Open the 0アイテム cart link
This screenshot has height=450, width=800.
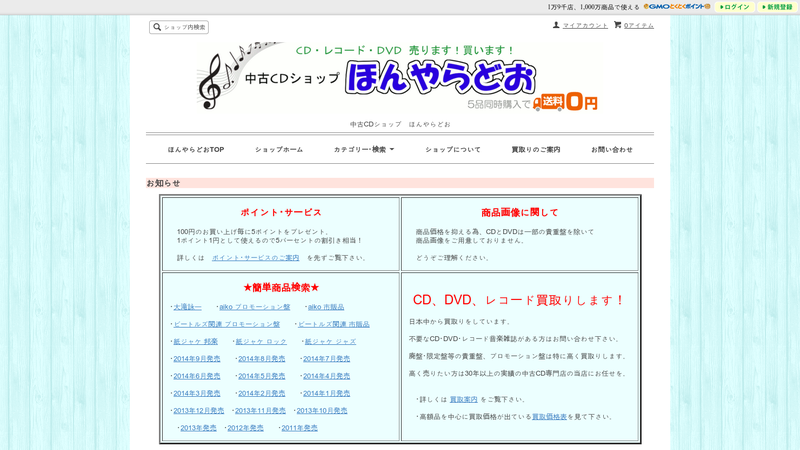[x=639, y=26]
